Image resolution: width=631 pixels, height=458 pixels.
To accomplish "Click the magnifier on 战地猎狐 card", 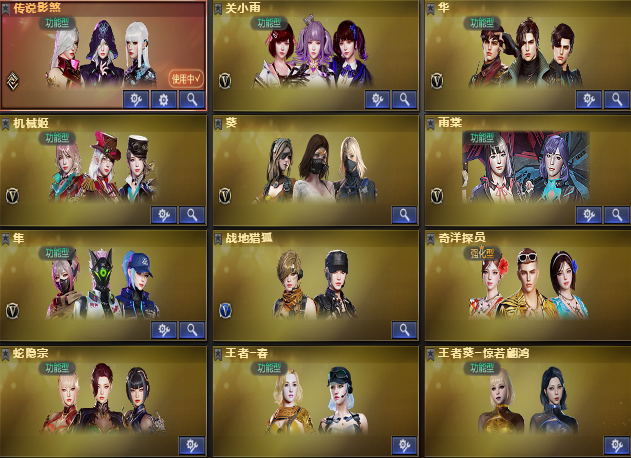I will tap(404, 330).
